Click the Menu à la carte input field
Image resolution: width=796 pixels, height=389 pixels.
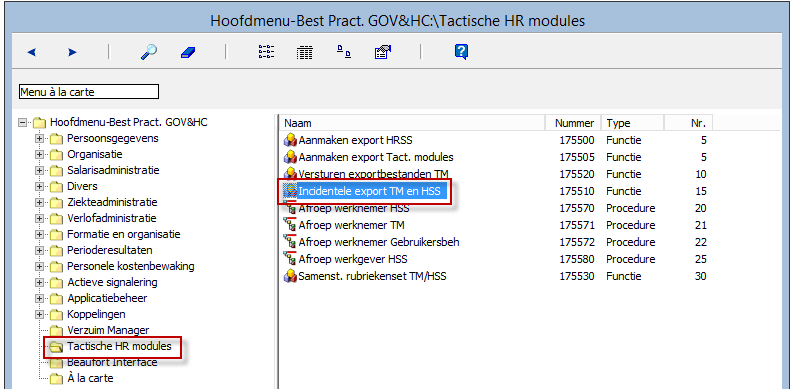pos(89,92)
